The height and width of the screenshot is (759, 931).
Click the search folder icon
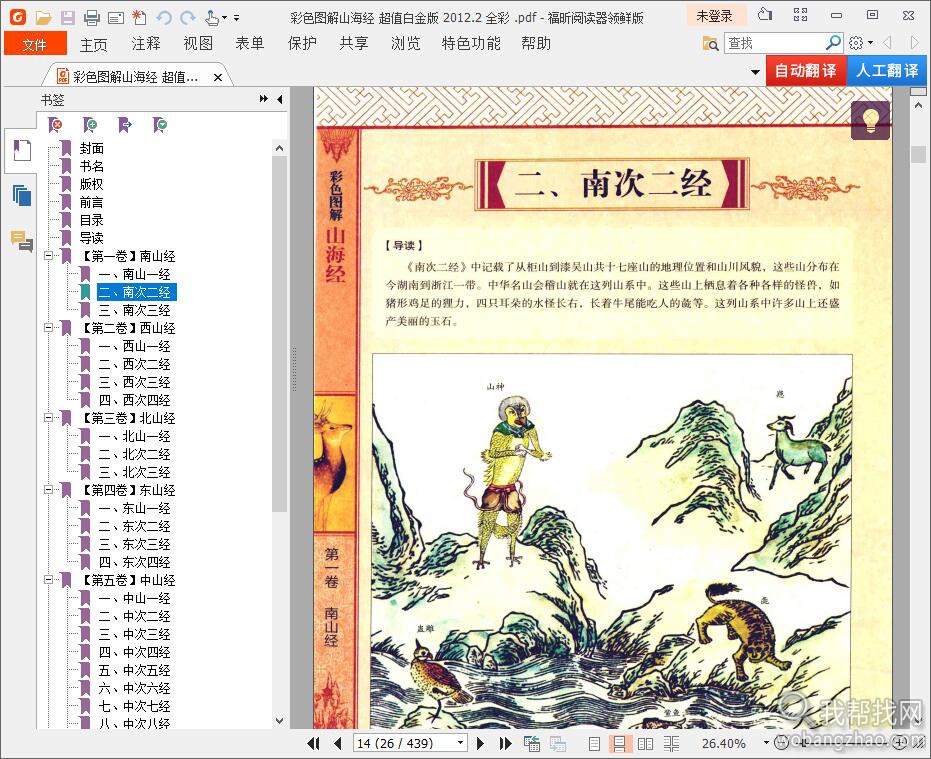pos(710,43)
